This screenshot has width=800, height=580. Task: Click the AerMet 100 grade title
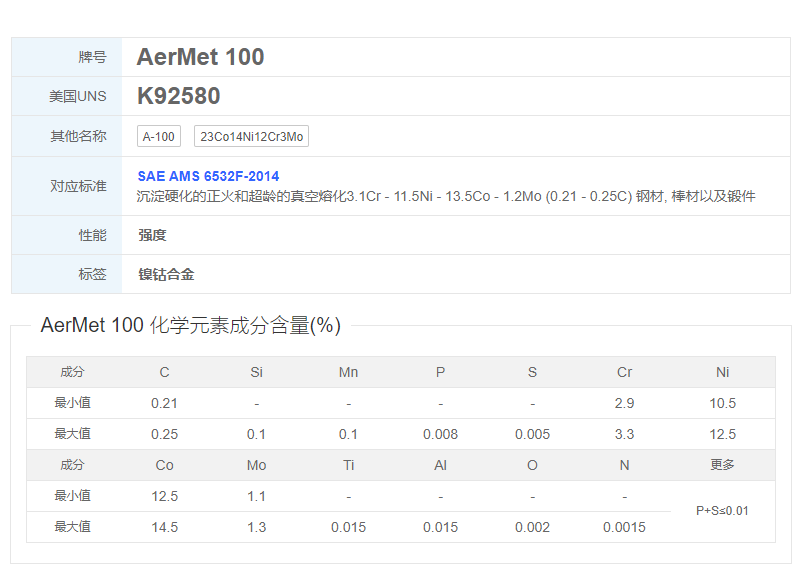[x=201, y=57]
